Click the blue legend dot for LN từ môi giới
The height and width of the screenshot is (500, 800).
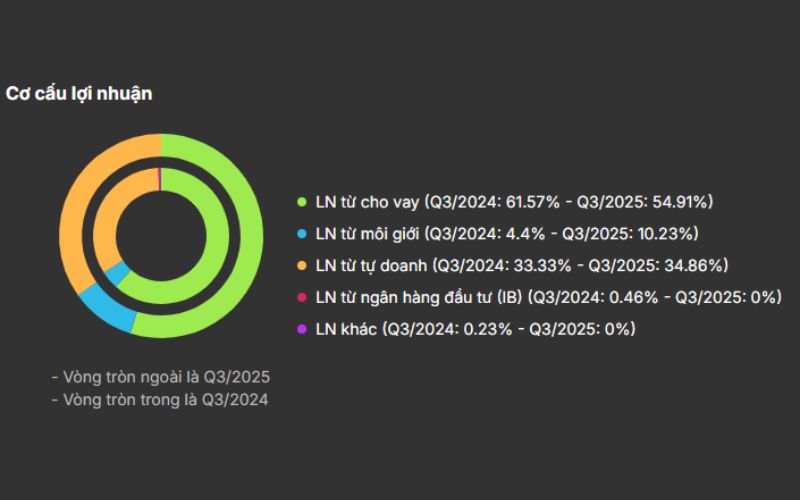pyautogui.click(x=301, y=234)
